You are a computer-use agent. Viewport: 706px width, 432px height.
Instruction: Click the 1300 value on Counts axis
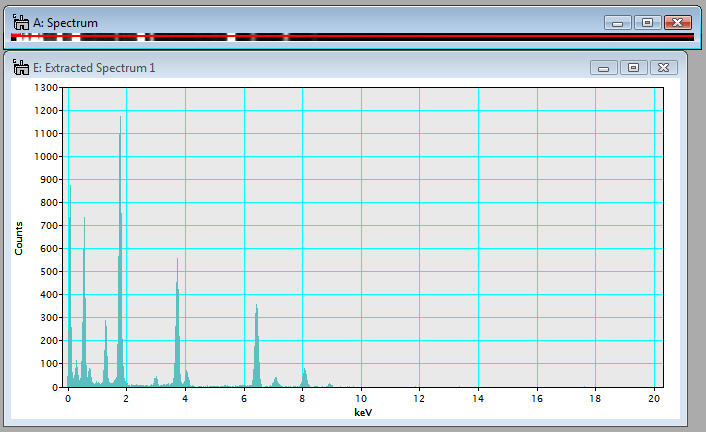tap(46, 87)
